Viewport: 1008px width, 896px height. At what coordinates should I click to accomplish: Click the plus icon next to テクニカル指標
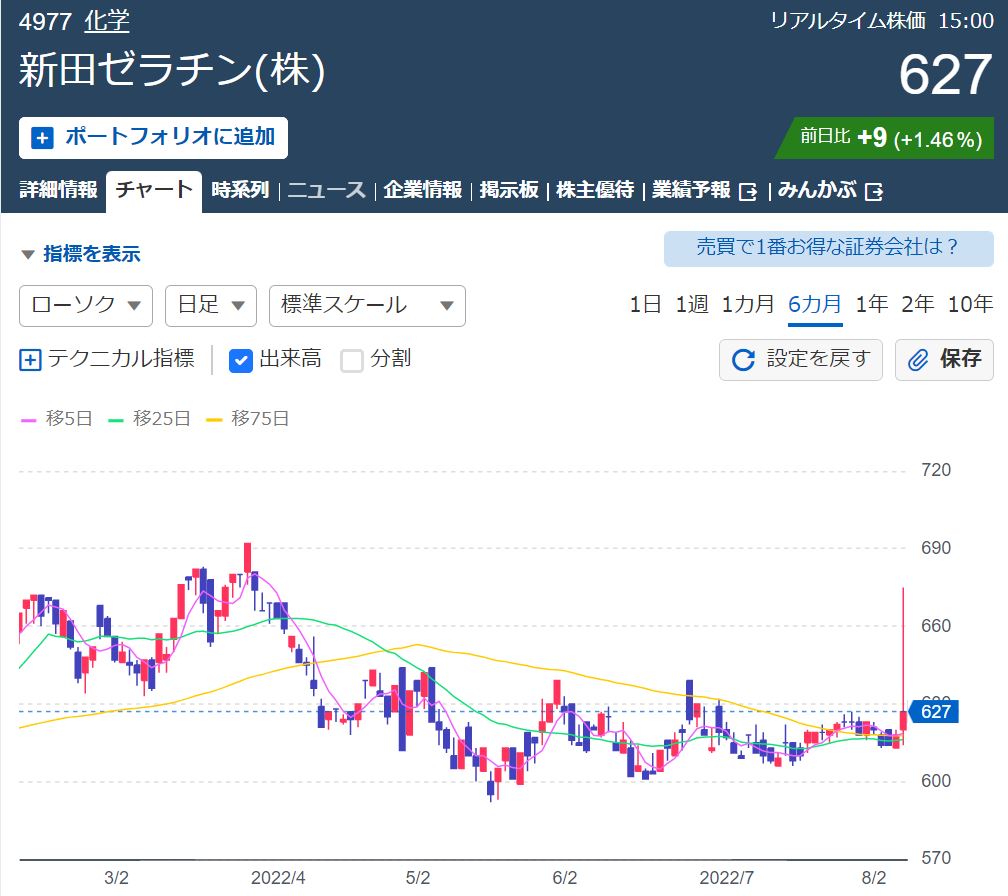pyautogui.click(x=30, y=359)
